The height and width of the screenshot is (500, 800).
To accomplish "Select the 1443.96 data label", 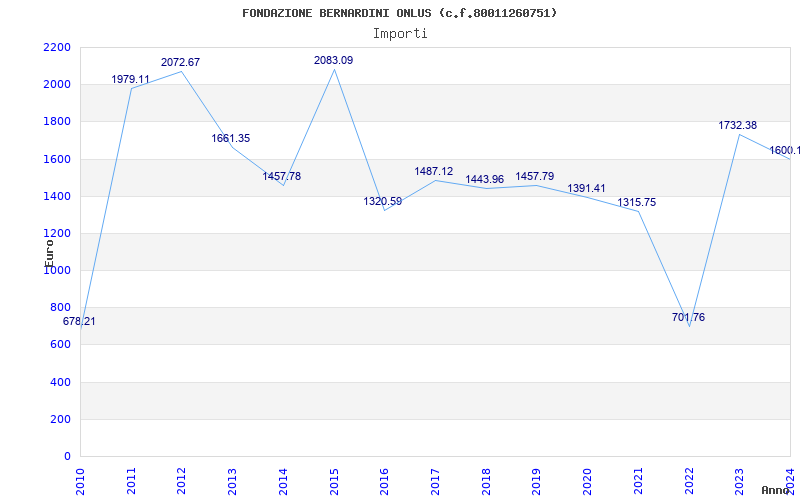I will coord(485,179).
